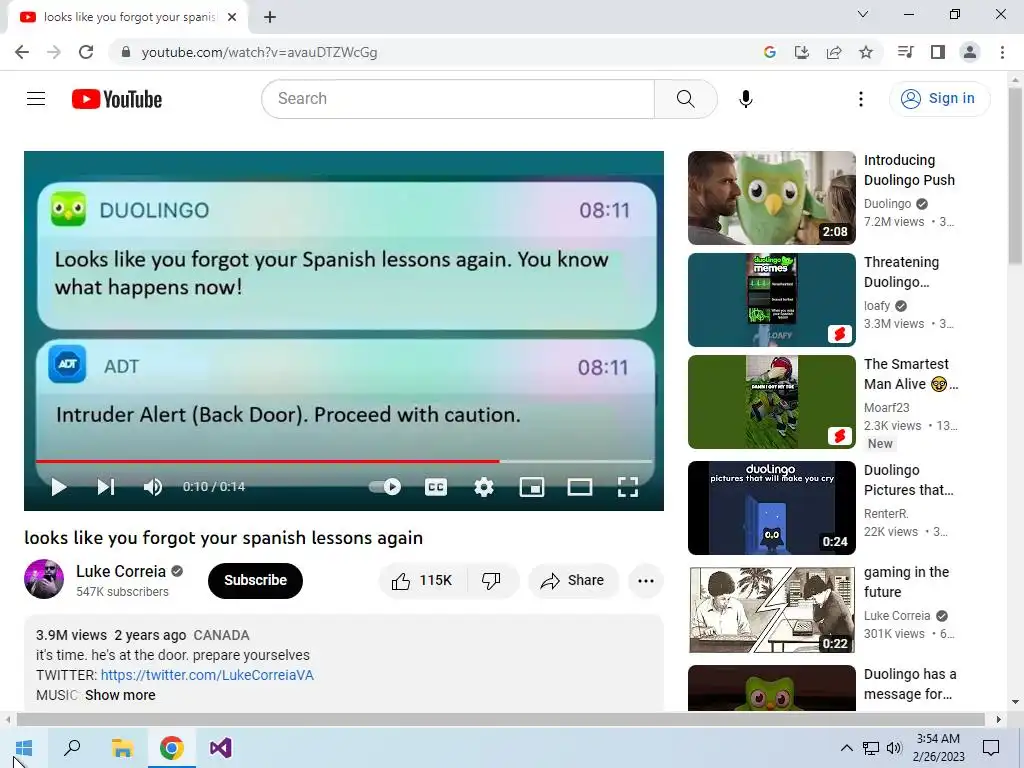1024x768 pixels.
Task: Like the video with 115K likes
Action: [423, 581]
